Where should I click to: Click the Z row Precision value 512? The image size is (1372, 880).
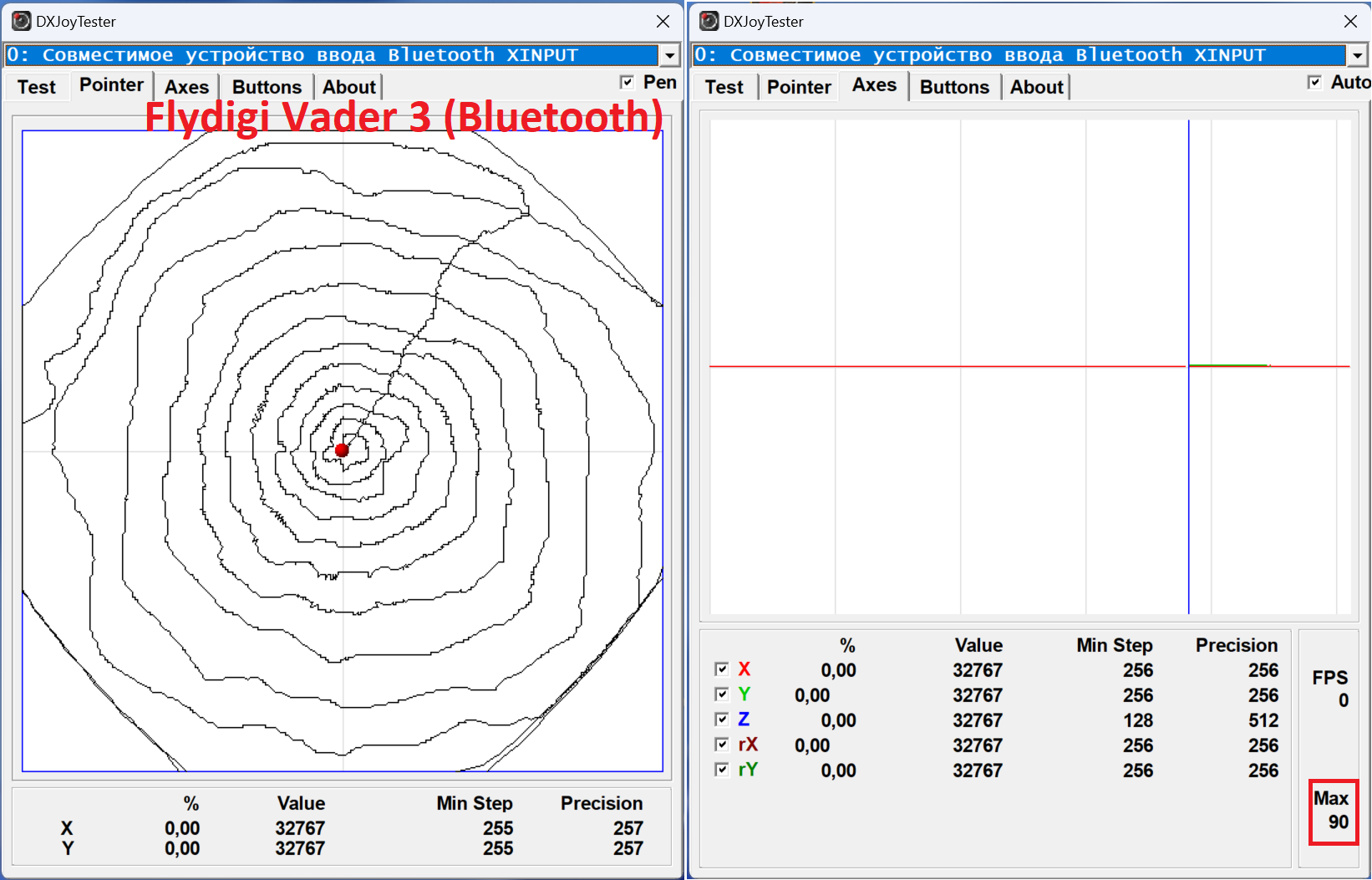tap(1263, 720)
